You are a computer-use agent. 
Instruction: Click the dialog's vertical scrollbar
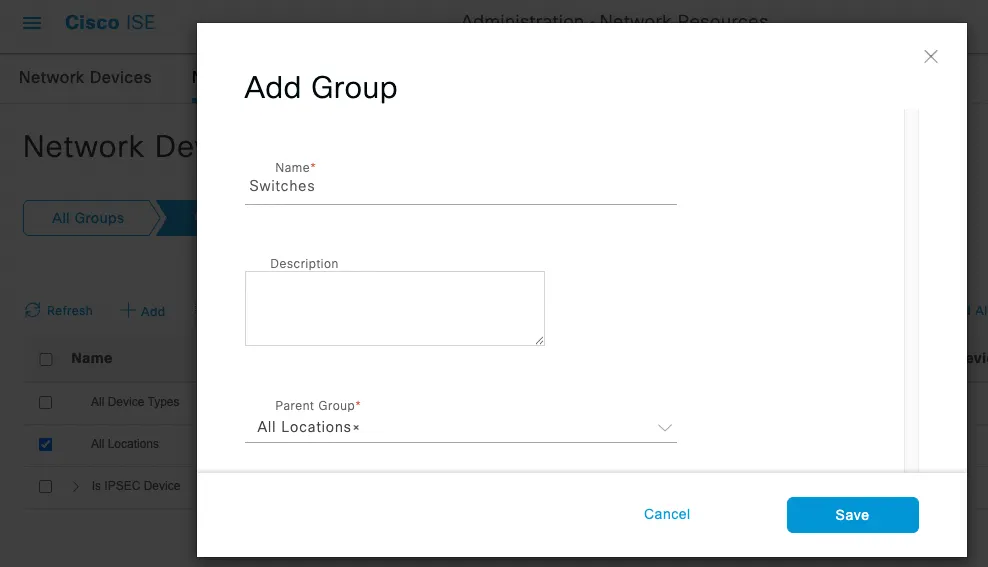tap(911, 290)
